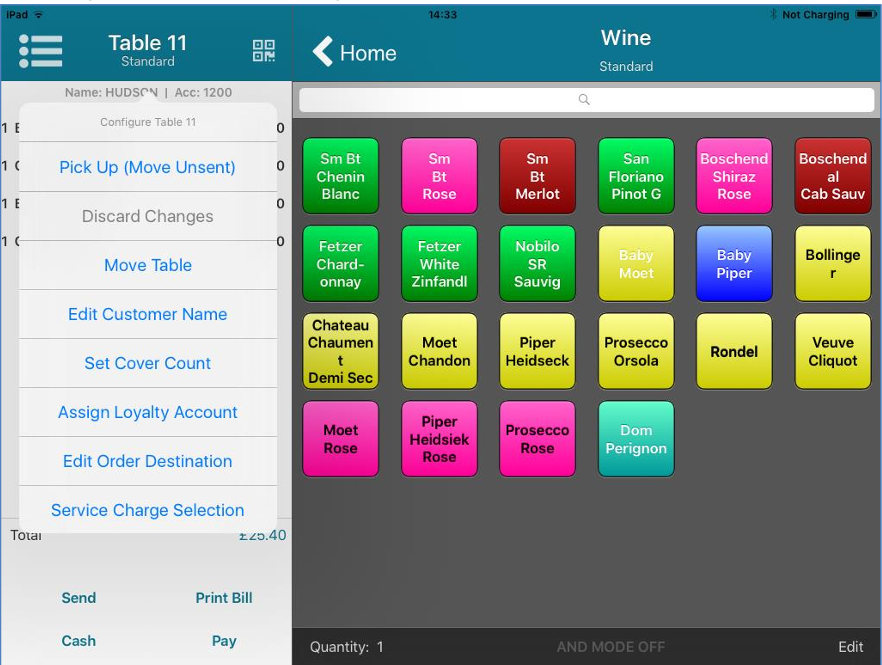Open the hamburger list menu icon

(41, 51)
